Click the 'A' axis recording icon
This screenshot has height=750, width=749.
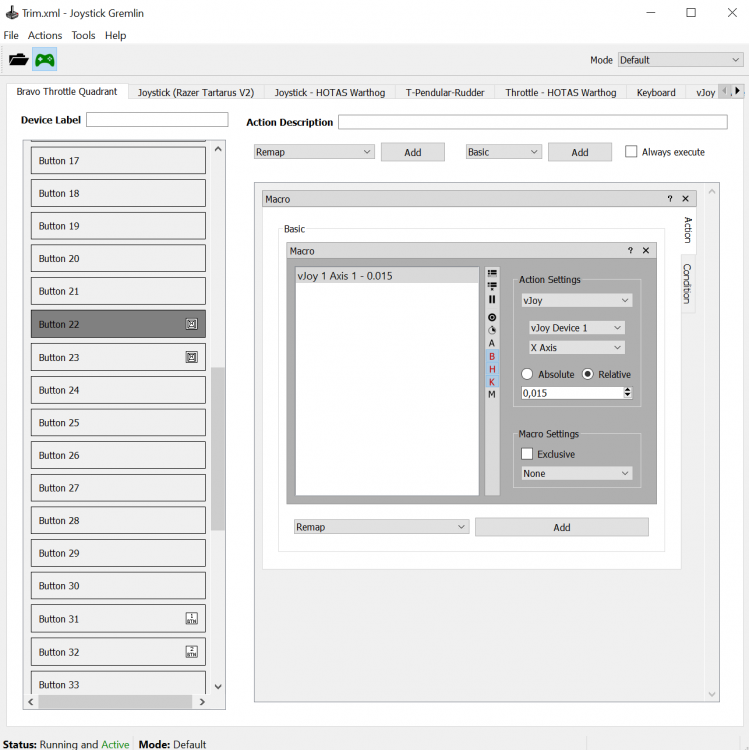click(492, 343)
